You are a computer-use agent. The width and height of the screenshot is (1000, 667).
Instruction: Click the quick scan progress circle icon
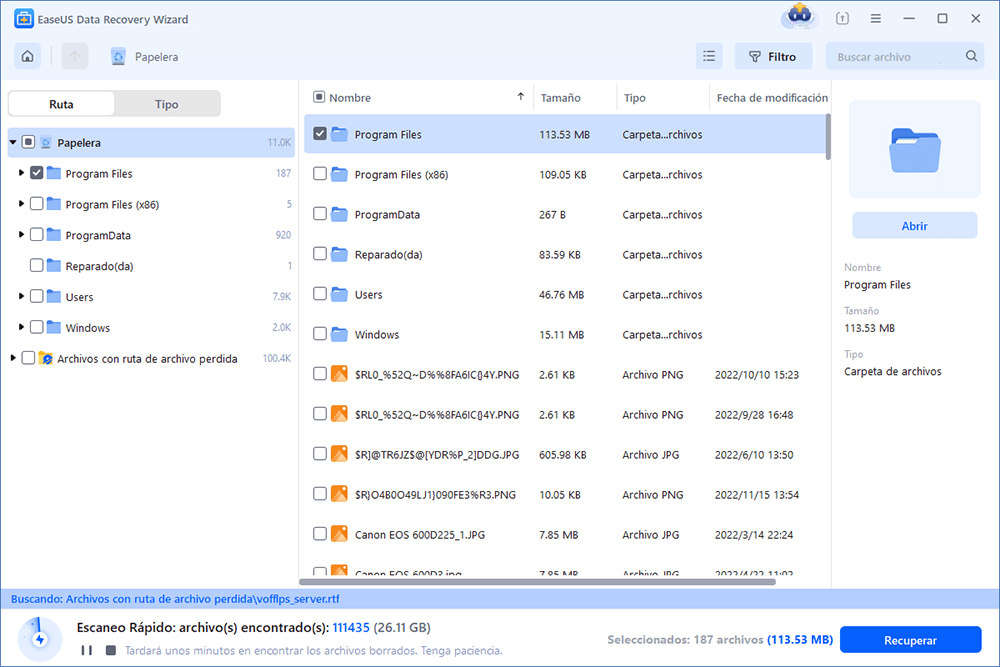tap(40, 639)
